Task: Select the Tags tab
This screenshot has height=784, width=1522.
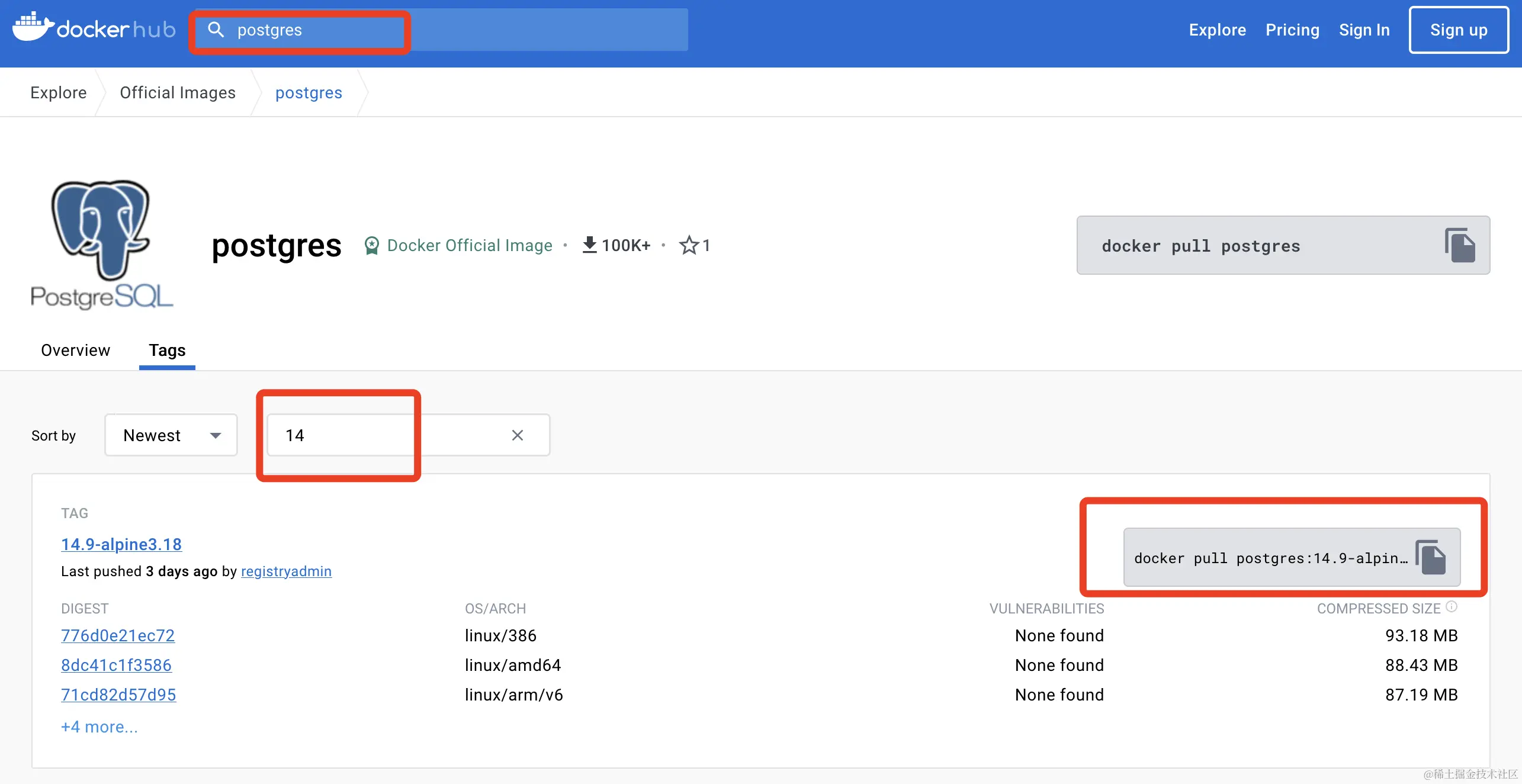Action: (x=167, y=351)
